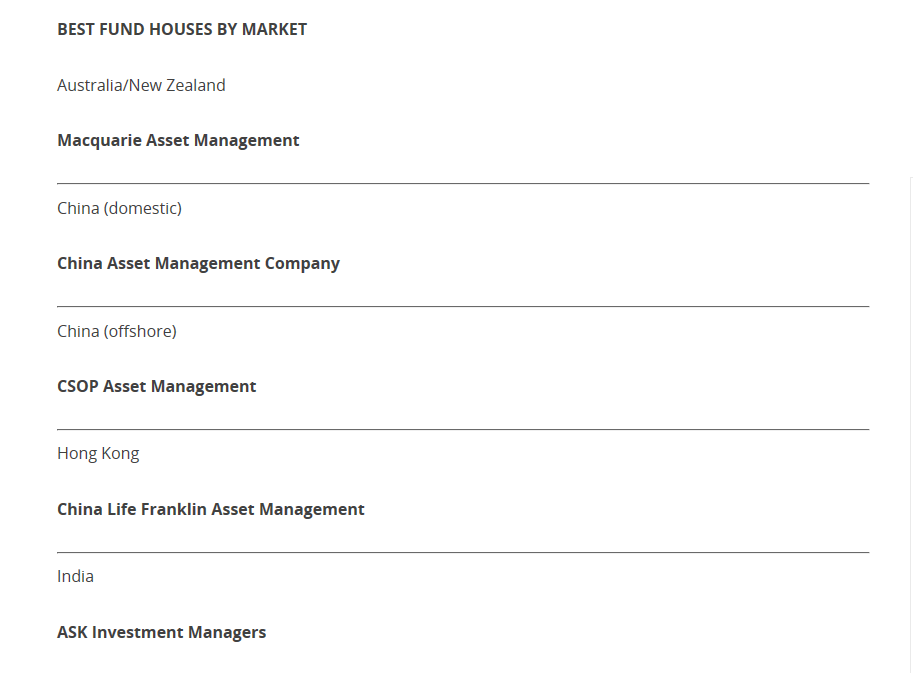Click the 'BEST FUND HOUSES BY MARKET' heading

click(x=182, y=29)
